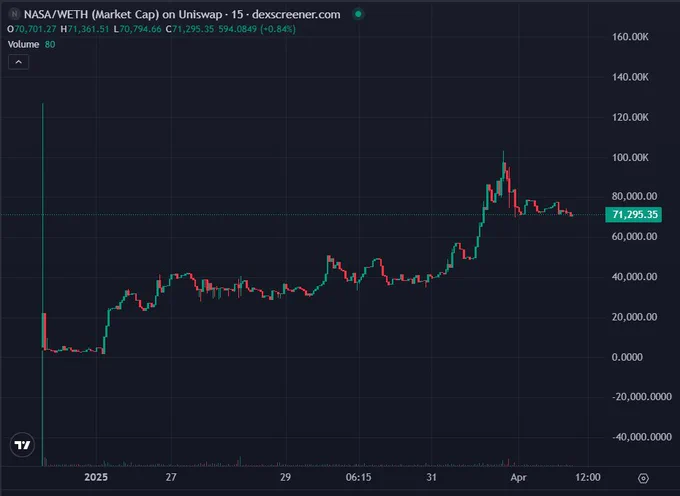Click the 06:15 time axis label
This screenshot has height=496, width=680.
pos(359,477)
